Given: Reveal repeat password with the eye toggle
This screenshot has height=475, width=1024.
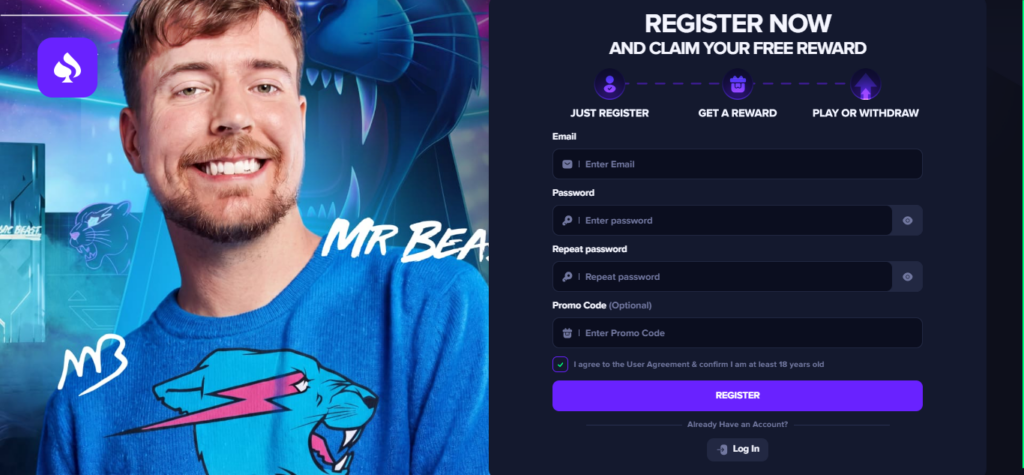Looking at the screenshot, I should click(907, 276).
